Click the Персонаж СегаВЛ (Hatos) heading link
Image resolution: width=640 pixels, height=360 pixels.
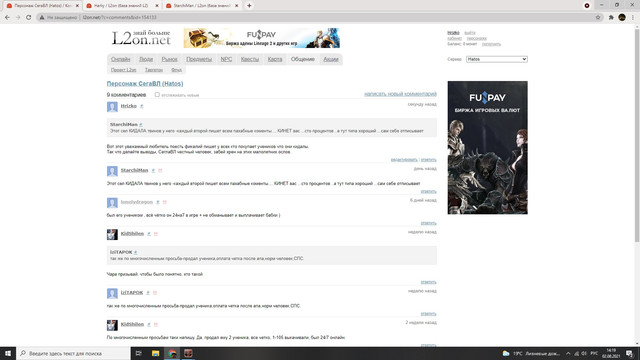145,84
